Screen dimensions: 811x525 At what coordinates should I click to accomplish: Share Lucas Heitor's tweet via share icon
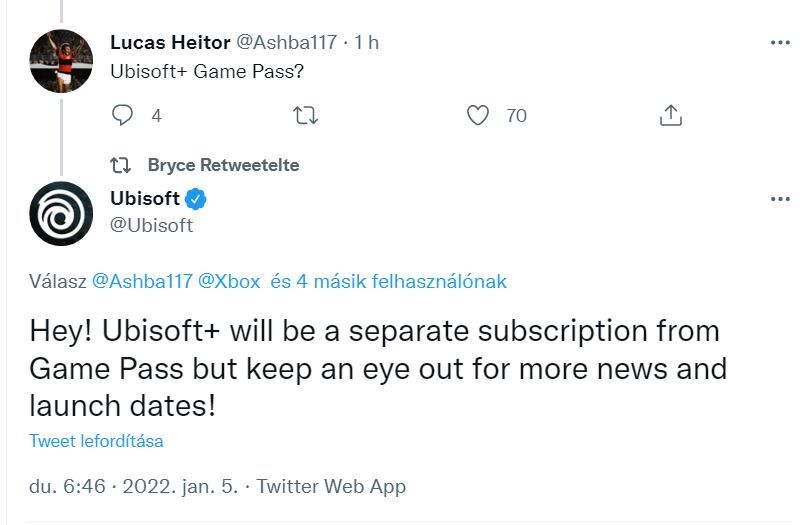[x=670, y=116]
